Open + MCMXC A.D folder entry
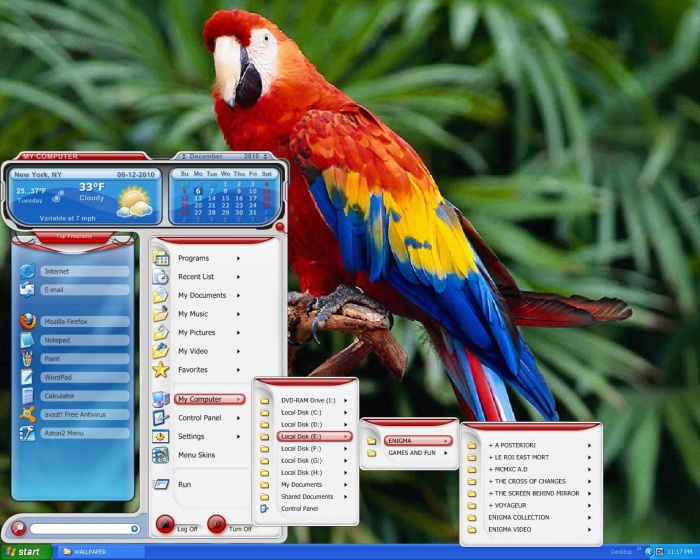 (540, 469)
